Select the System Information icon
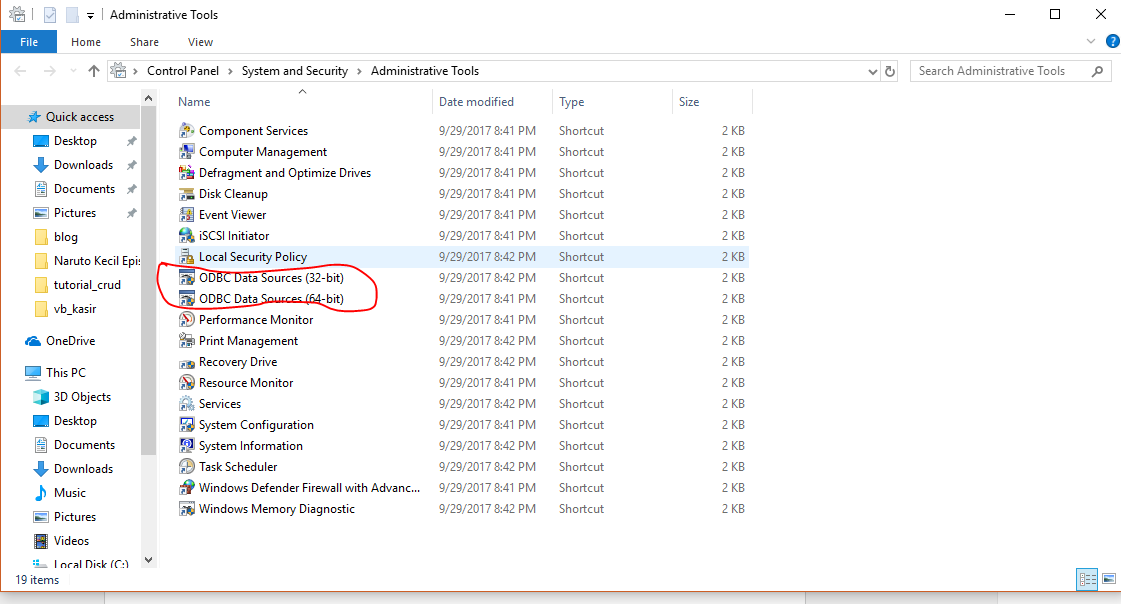1121x604 pixels. [x=187, y=445]
